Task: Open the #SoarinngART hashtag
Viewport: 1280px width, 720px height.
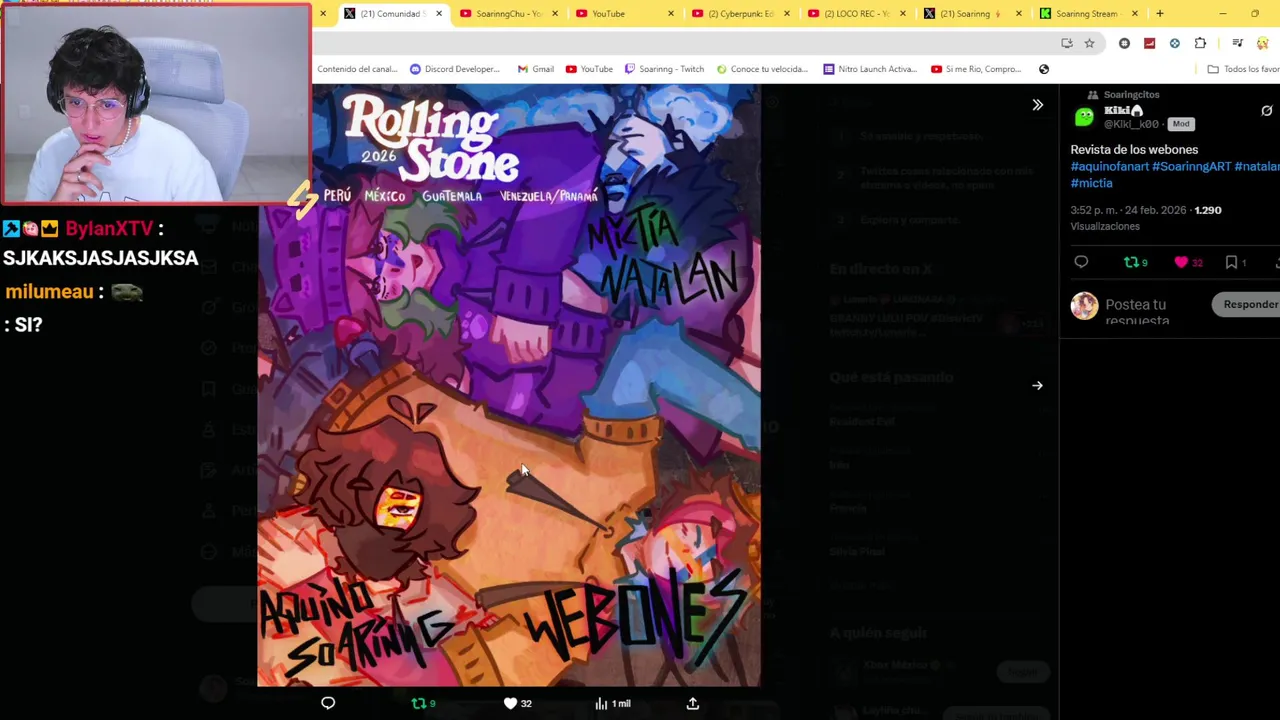Action: (x=1191, y=167)
